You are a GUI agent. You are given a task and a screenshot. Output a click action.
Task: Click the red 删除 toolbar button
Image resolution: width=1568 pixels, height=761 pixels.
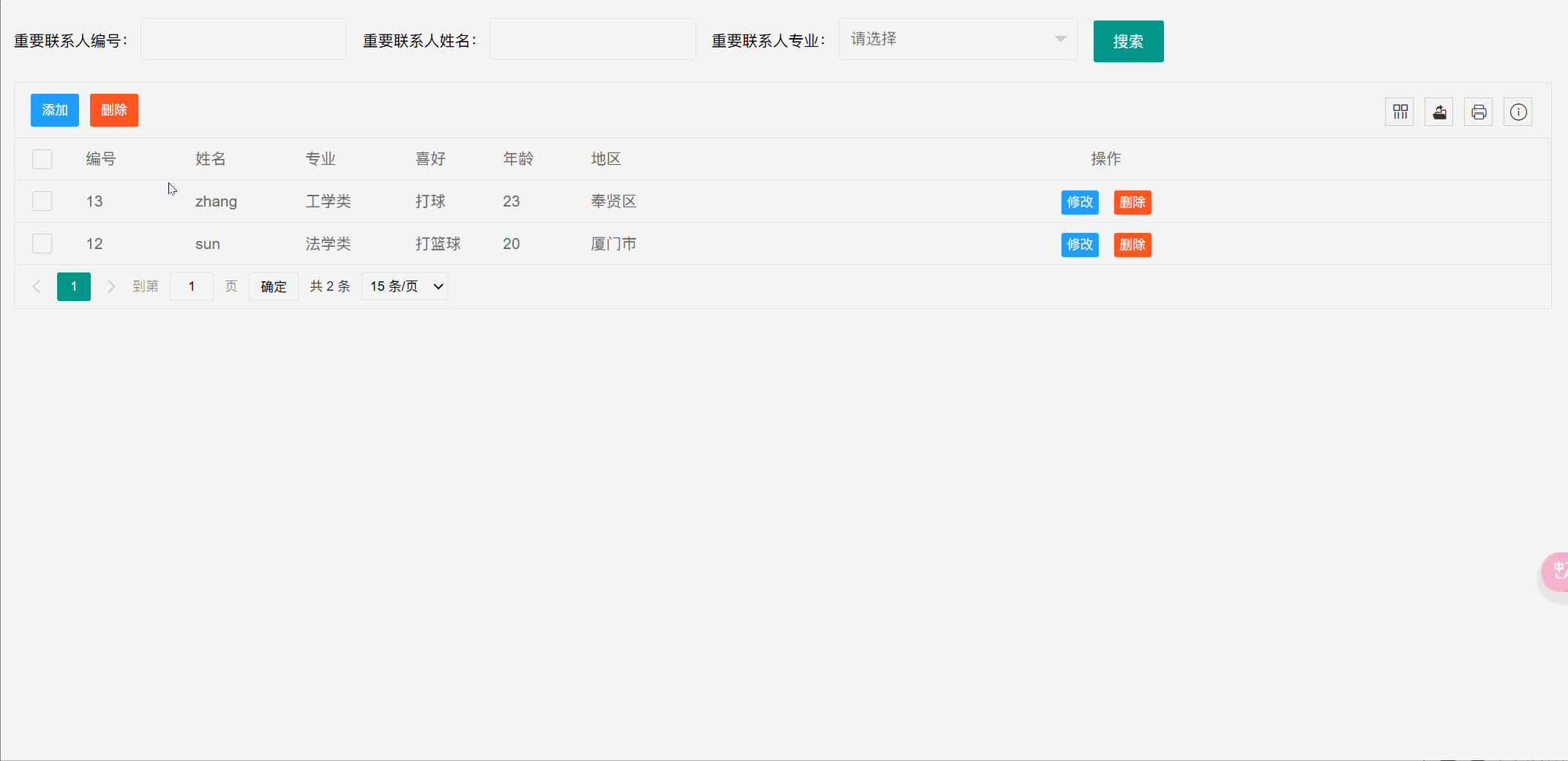coord(113,110)
